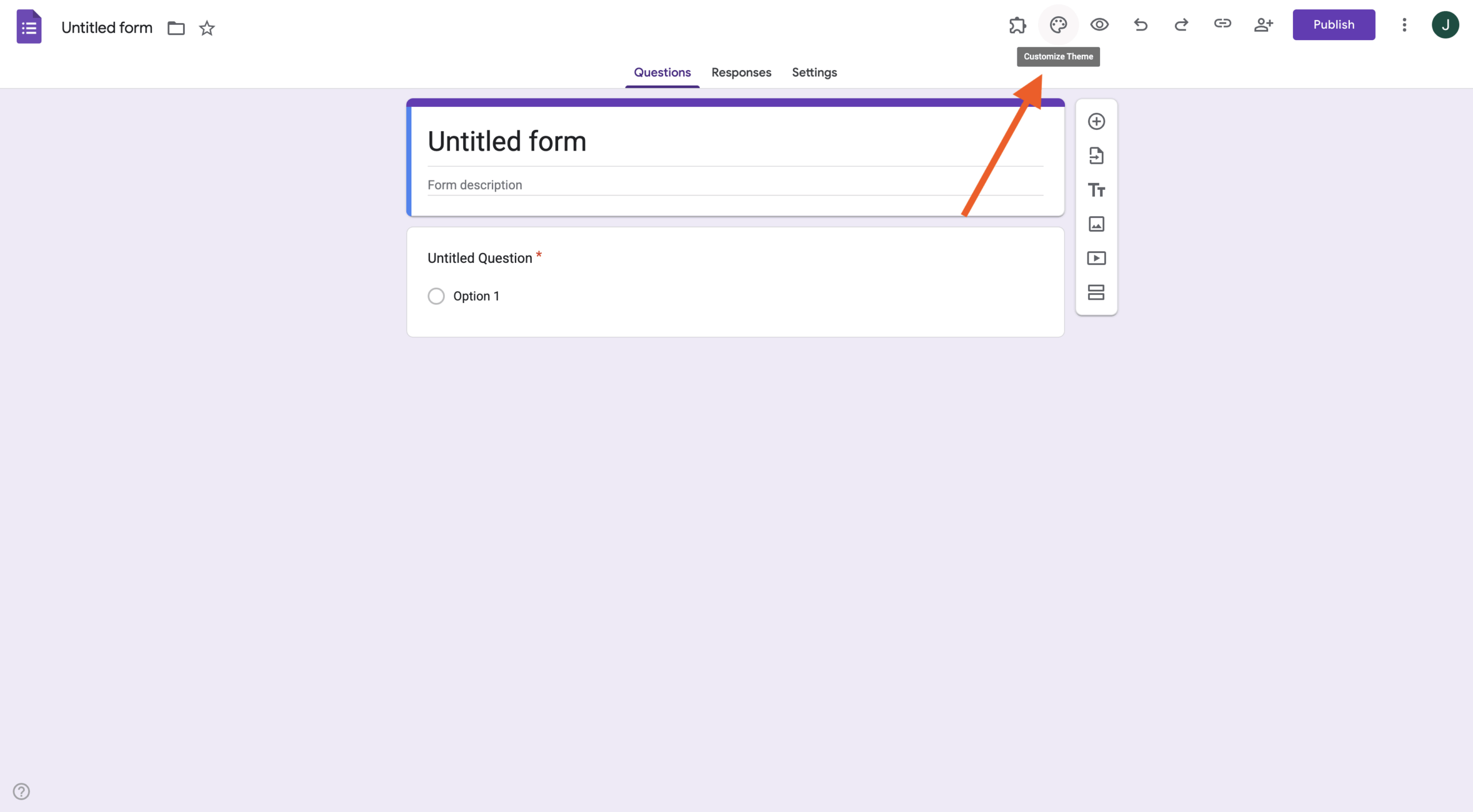Viewport: 1473px width, 812px height.
Task: Click the Publish button
Action: click(x=1334, y=25)
